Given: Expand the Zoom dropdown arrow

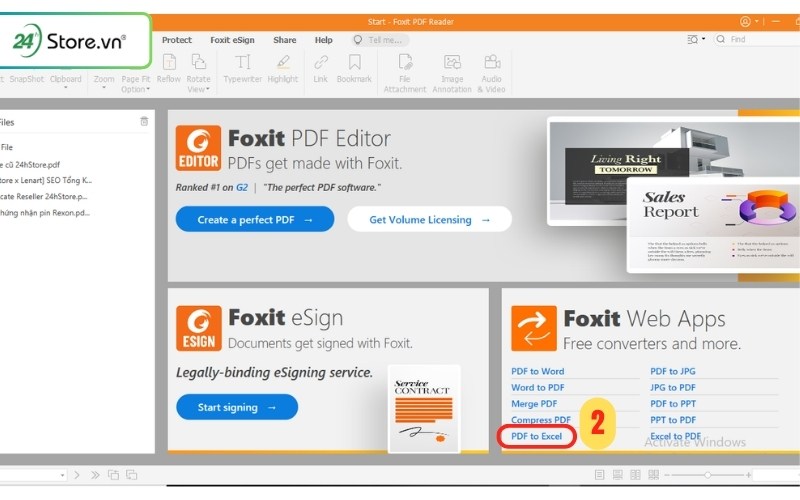Looking at the screenshot, I should 104,88.
